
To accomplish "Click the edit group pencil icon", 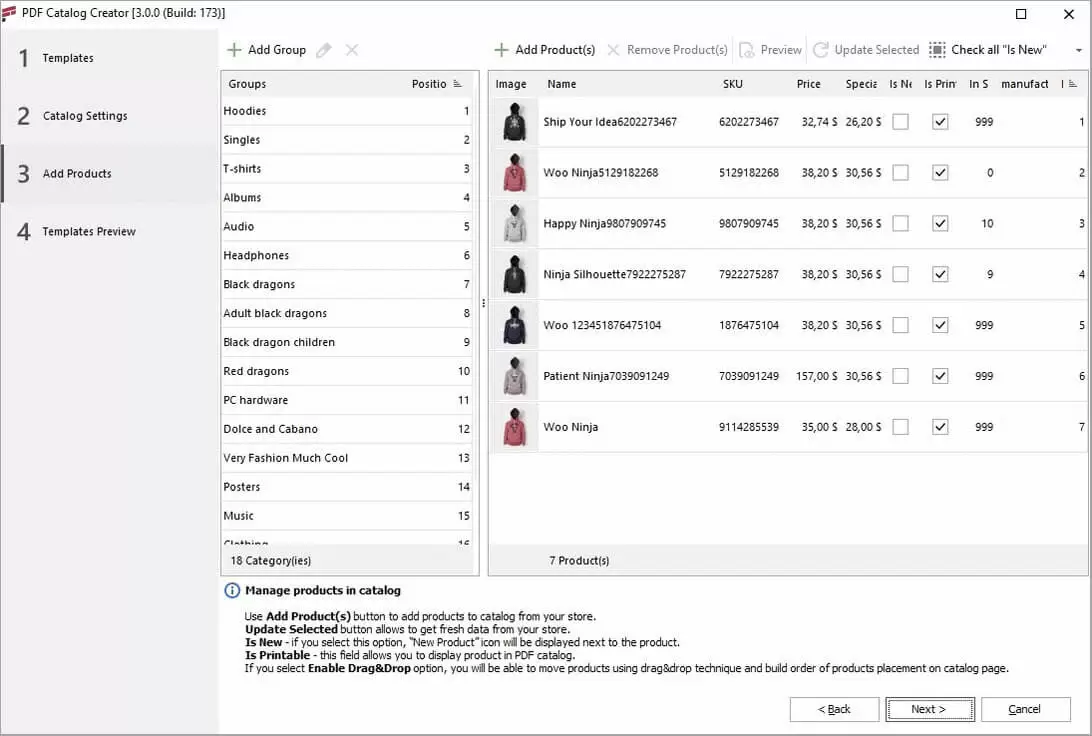I will pos(323,50).
